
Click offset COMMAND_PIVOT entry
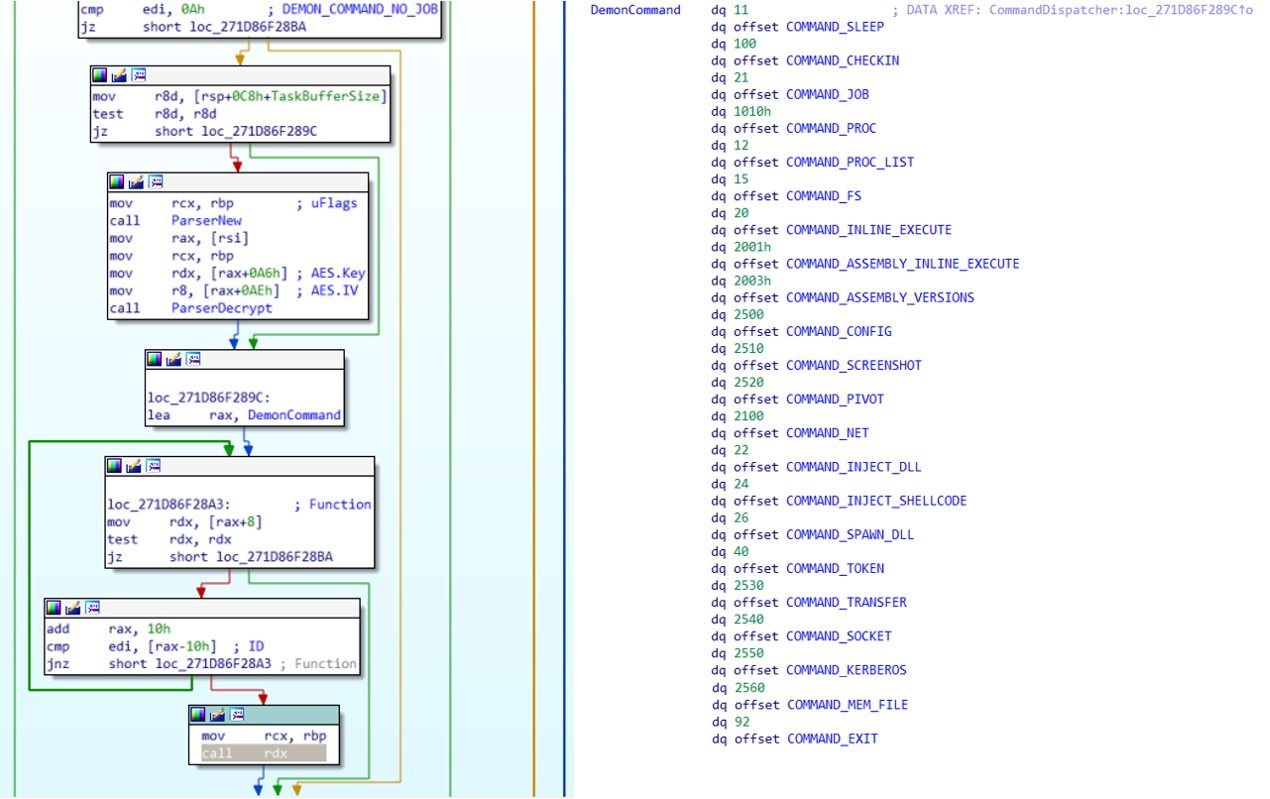pos(797,399)
